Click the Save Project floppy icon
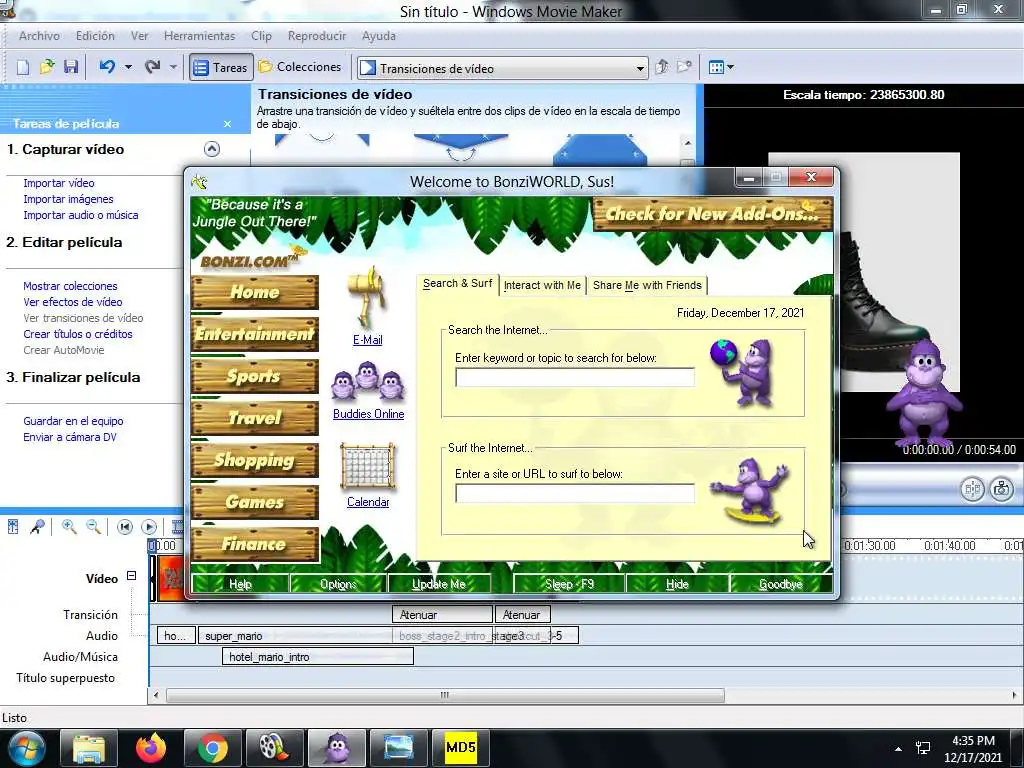Image resolution: width=1024 pixels, height=768 pixels. [71, 67]
